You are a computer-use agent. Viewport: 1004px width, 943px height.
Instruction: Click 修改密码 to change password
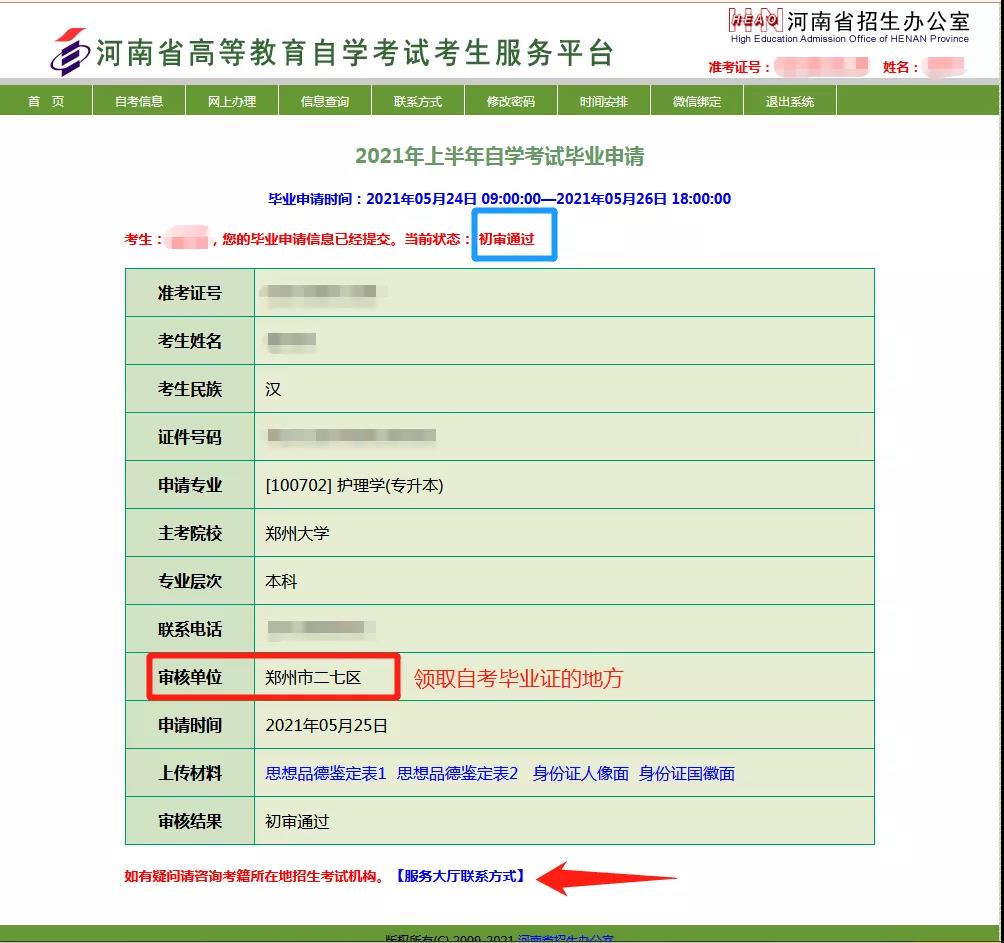coord(511,101)
